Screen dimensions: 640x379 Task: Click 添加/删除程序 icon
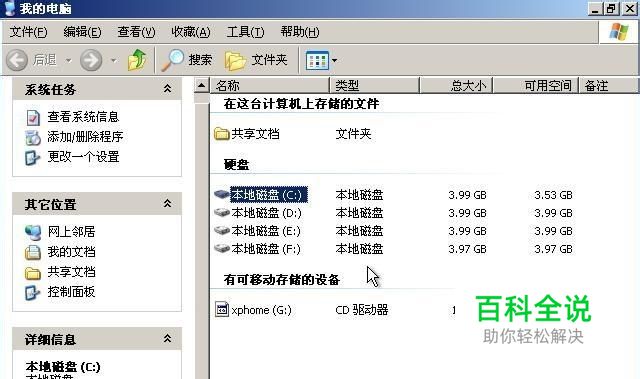pyautogui.click(x=33, y=137)
